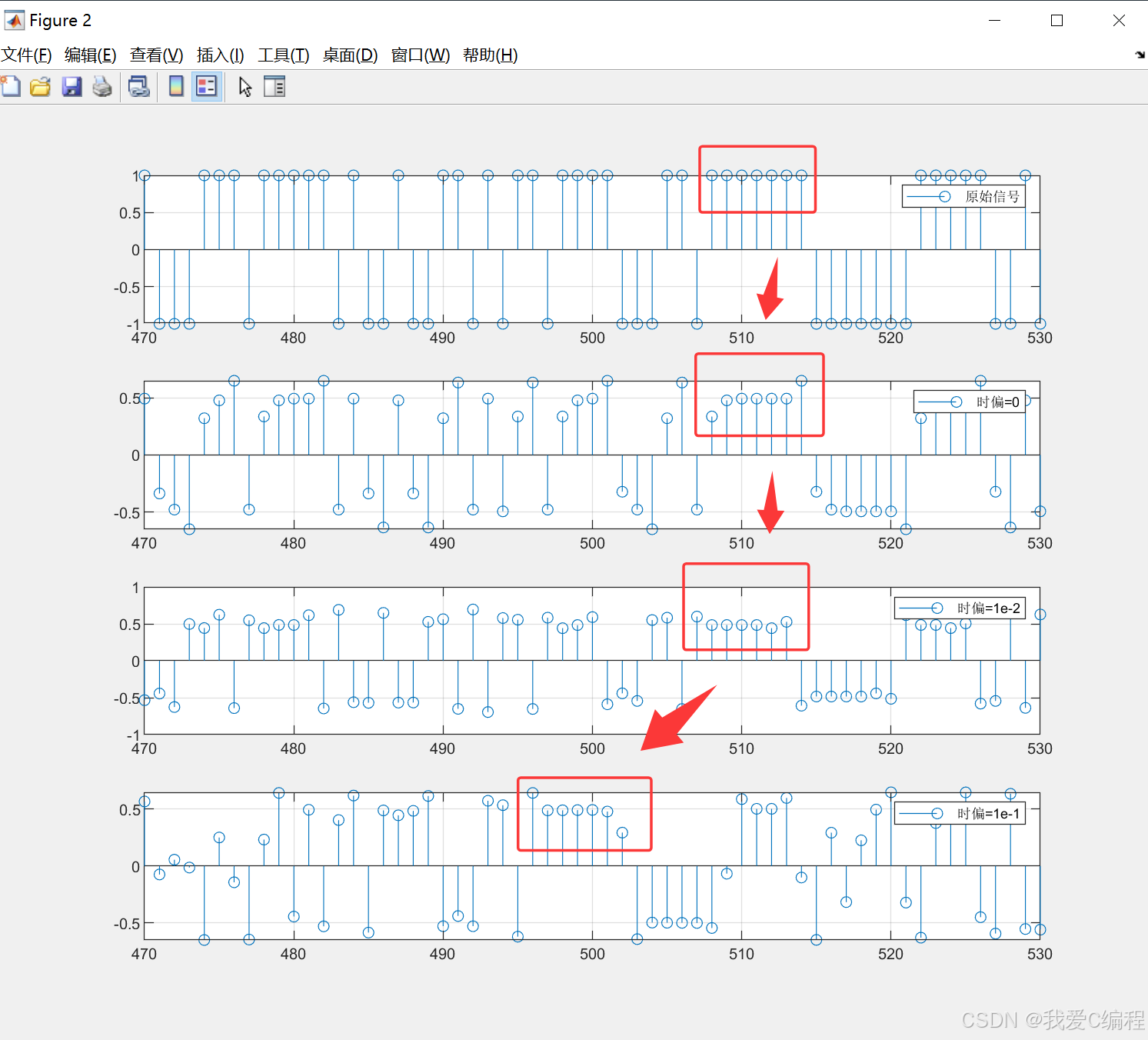Image resolution: width=1148 pixels, height=1040 pixels.
Task: Click the Print Figure icon
Action: click(x=102, y=86)
